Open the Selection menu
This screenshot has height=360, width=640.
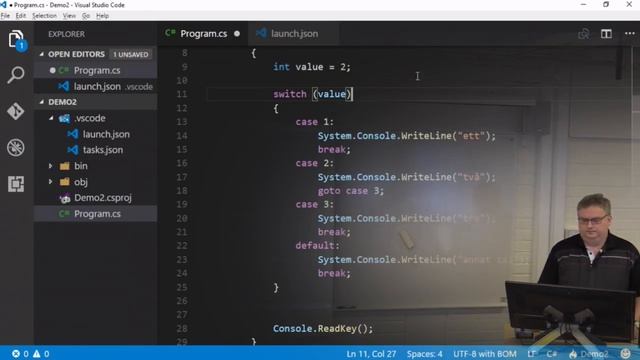click(44, 16)
